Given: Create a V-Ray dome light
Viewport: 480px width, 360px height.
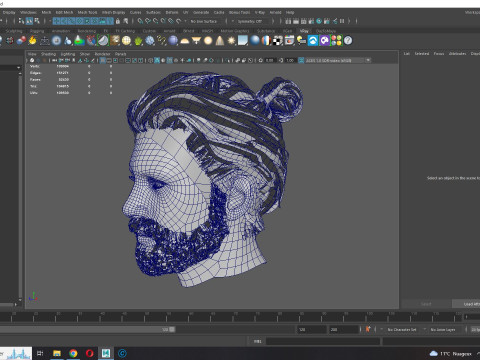Looking at the screenshot, I should pos(185,41).
